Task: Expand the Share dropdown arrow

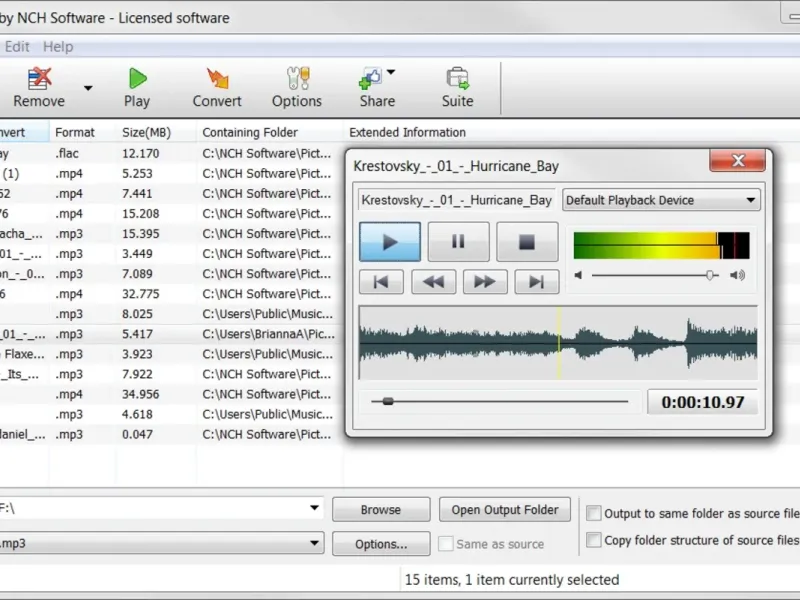Action: [x=391, y=72]
